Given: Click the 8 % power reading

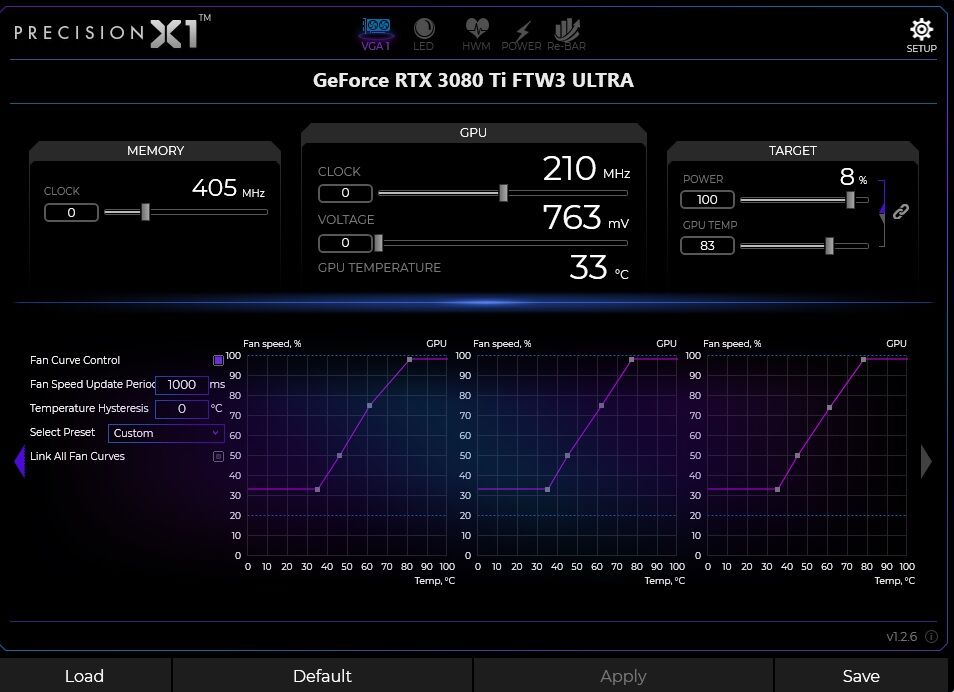Looking at the screenshot, I should coord(854,177).
